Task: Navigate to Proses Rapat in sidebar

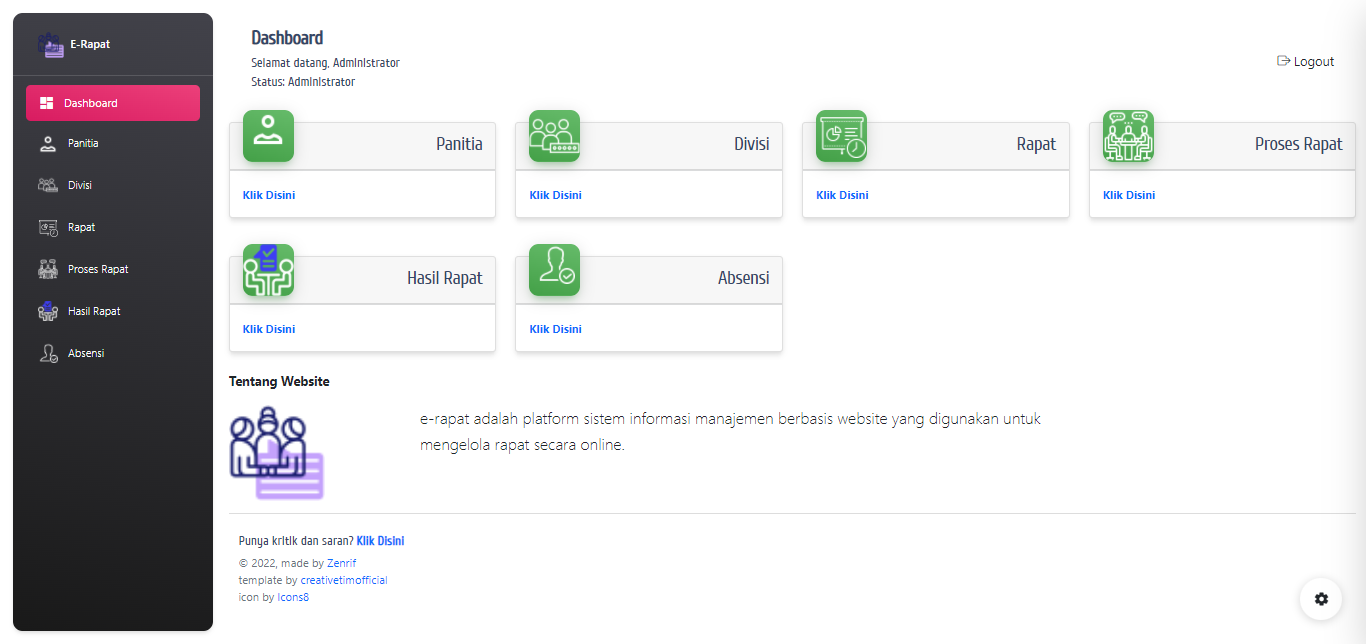Action: click(98, 269)
